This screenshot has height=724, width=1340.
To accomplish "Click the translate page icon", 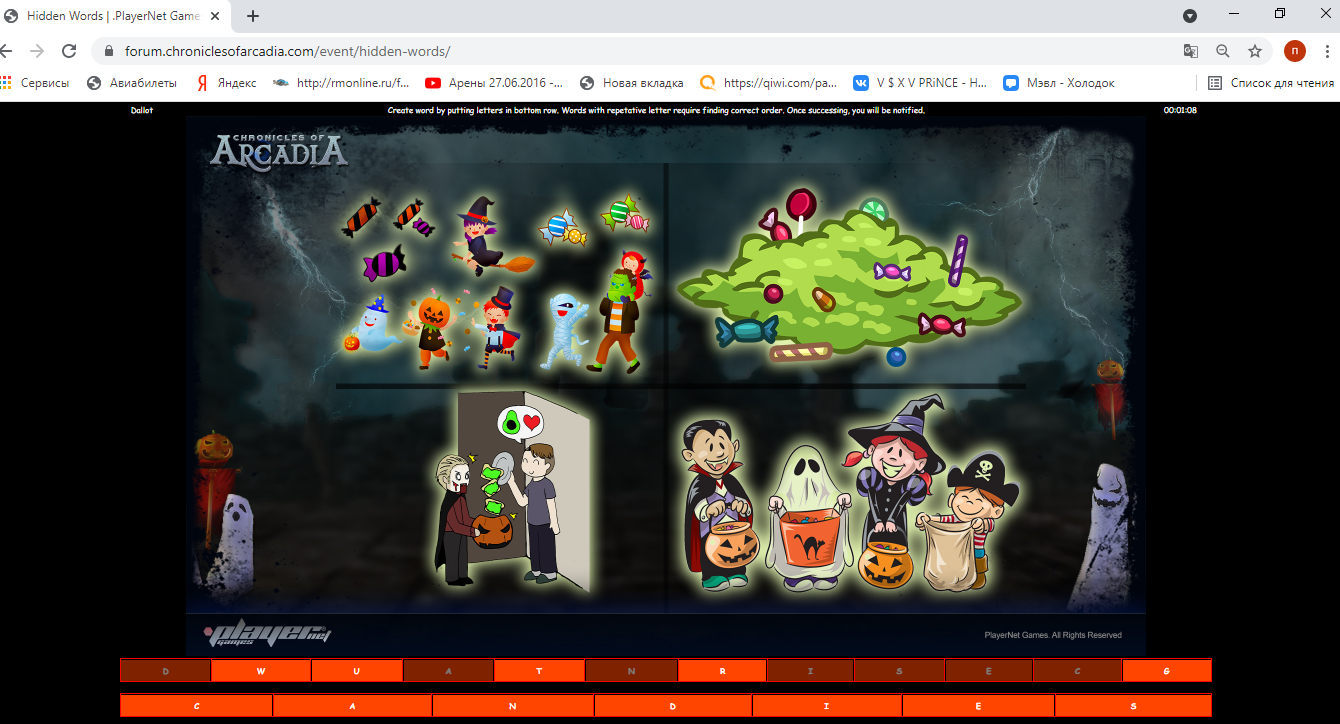I will [1190, 51].
